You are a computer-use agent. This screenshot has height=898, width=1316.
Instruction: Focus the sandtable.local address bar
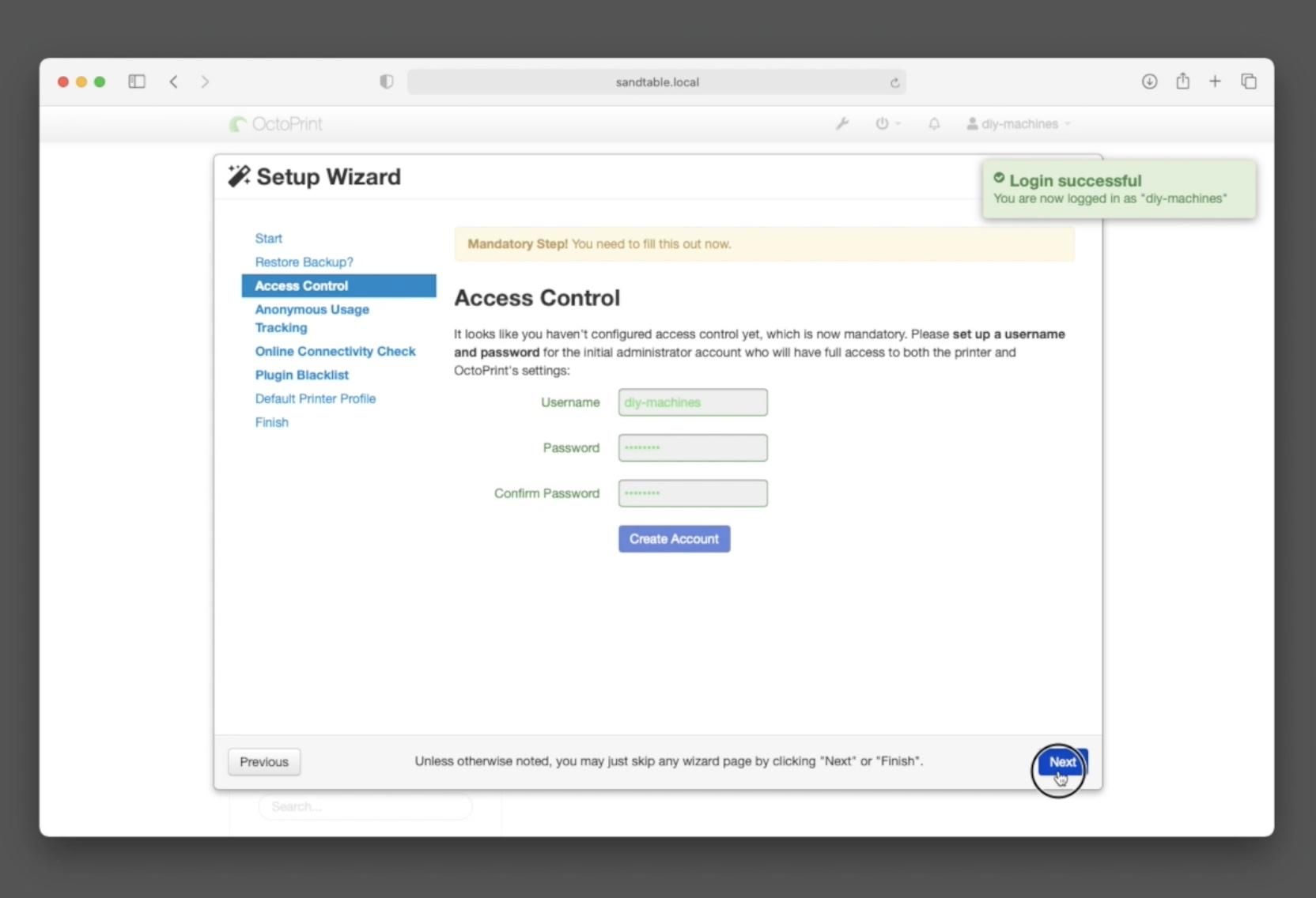656,82
